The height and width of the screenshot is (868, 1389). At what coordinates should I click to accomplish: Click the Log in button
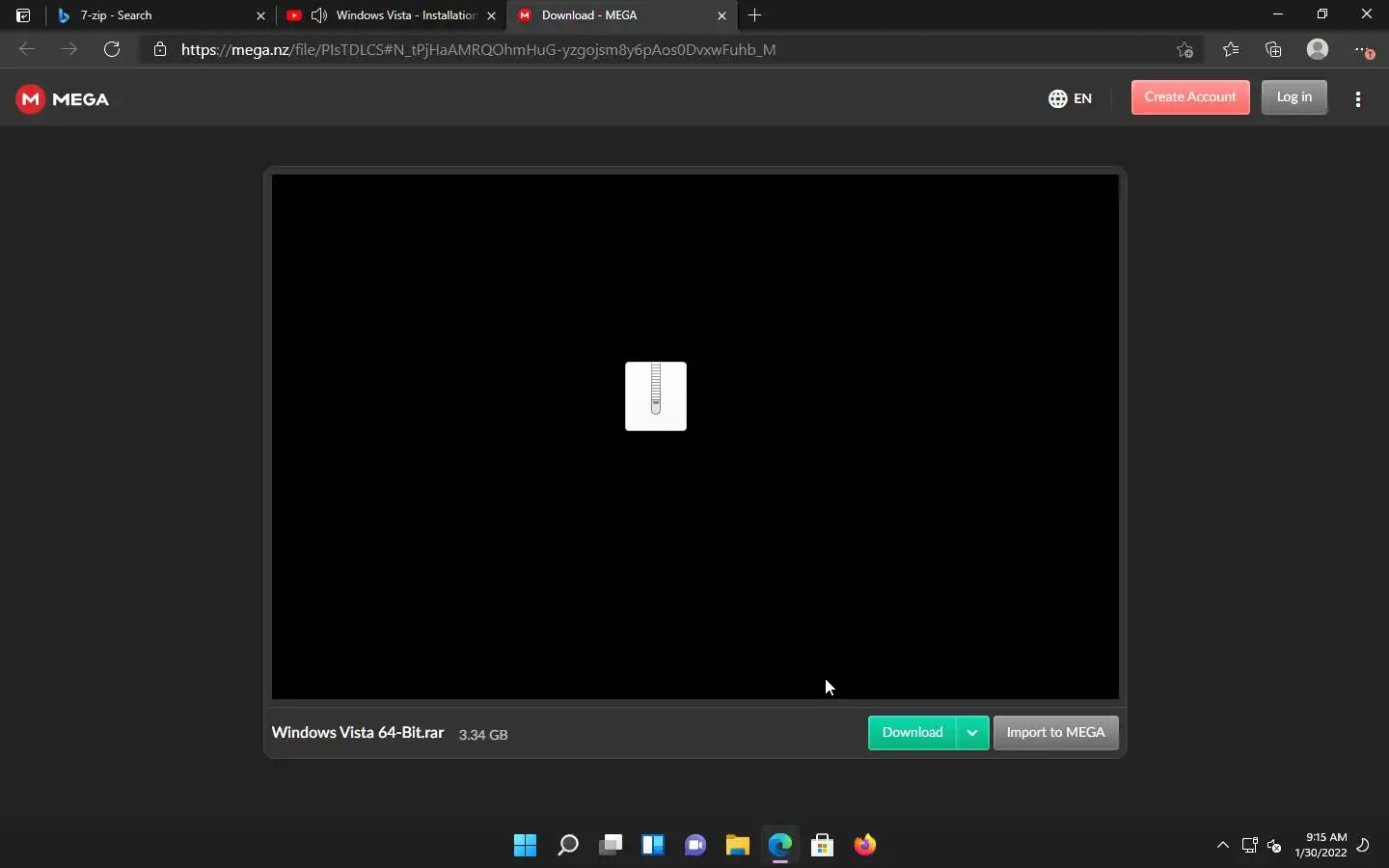[1294, 97]
